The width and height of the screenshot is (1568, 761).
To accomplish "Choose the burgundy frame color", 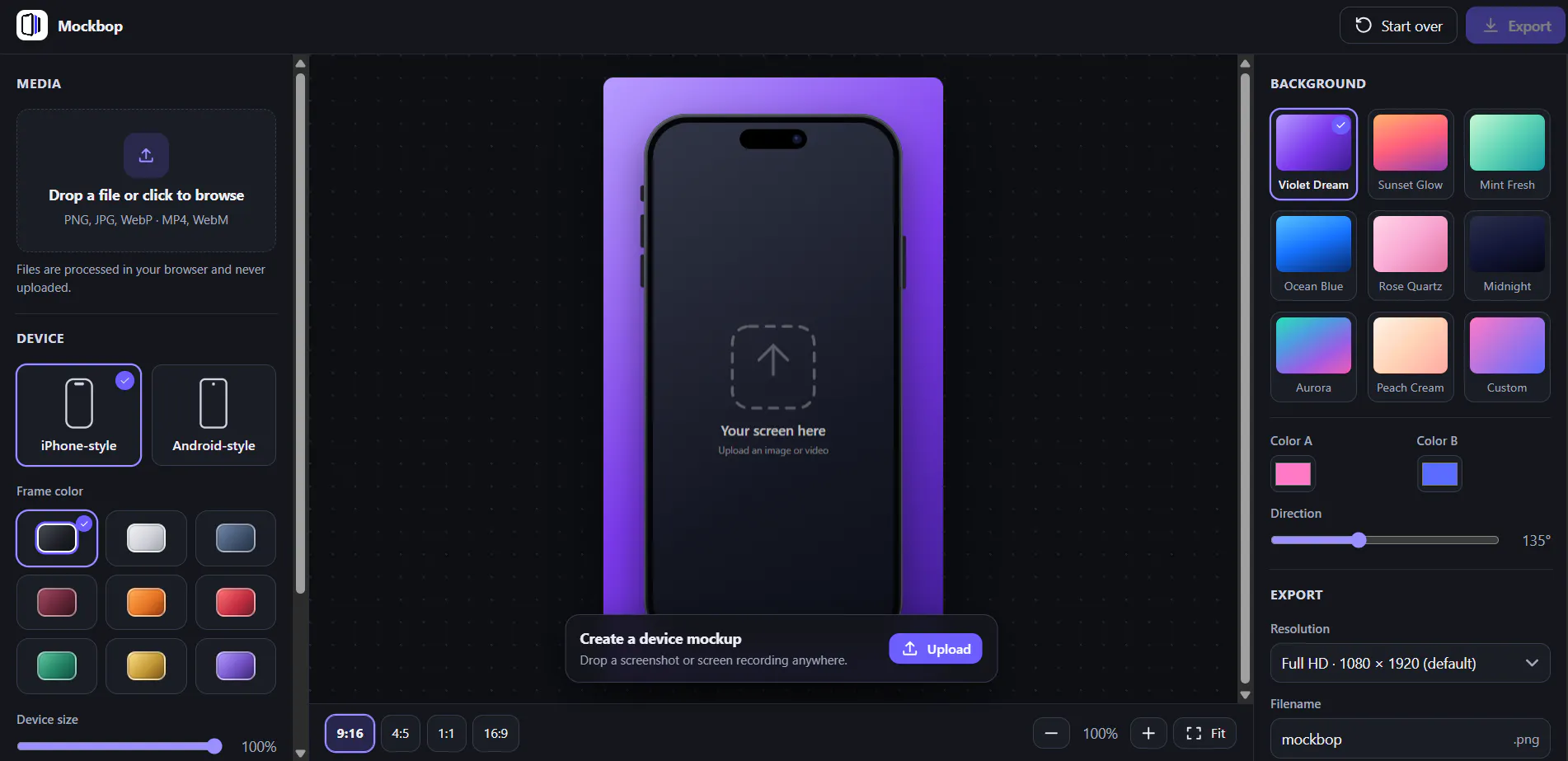I will pyautogui.click(x=57, y=602).
